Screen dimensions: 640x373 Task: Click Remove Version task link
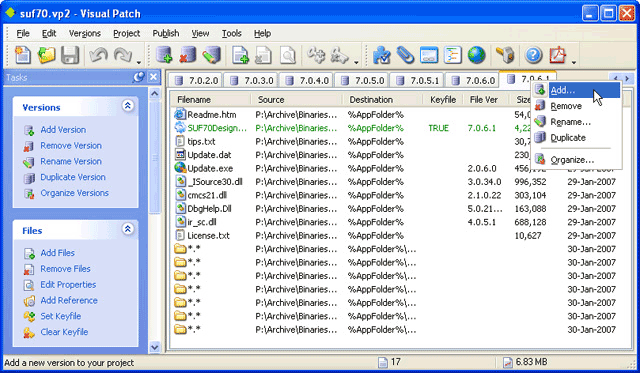(x=71, y=146)
